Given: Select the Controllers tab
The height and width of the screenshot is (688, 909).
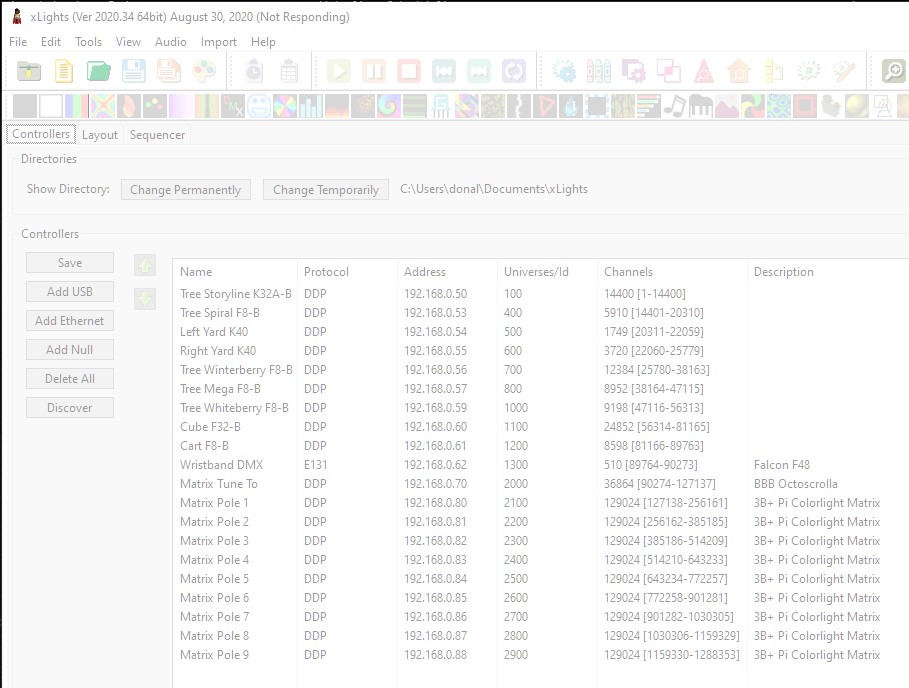Looking at the screenshot, I should 41,134.
